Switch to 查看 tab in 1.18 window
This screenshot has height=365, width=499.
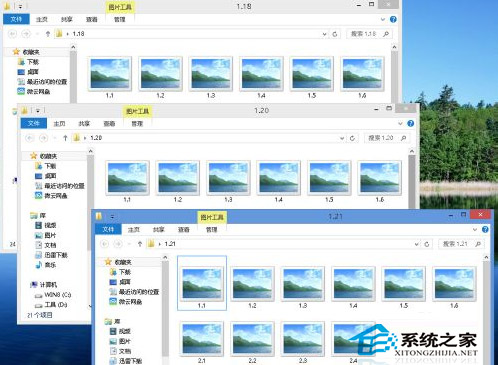click(92, 20)
